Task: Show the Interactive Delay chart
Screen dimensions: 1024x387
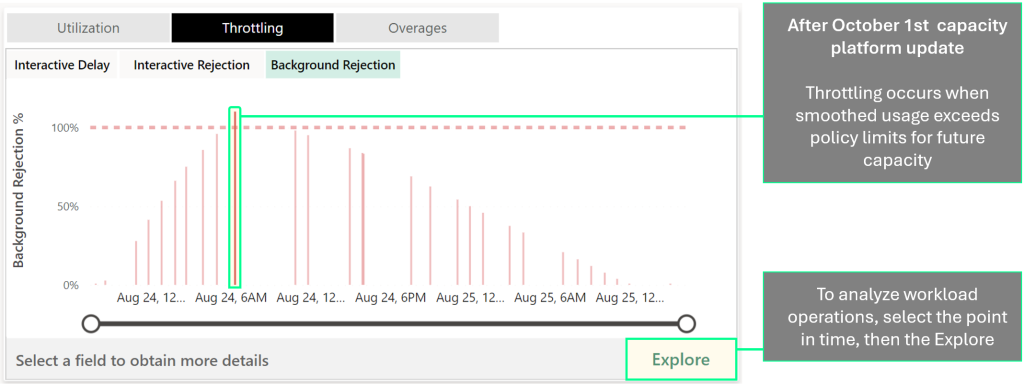Action: tap(62, 65)
